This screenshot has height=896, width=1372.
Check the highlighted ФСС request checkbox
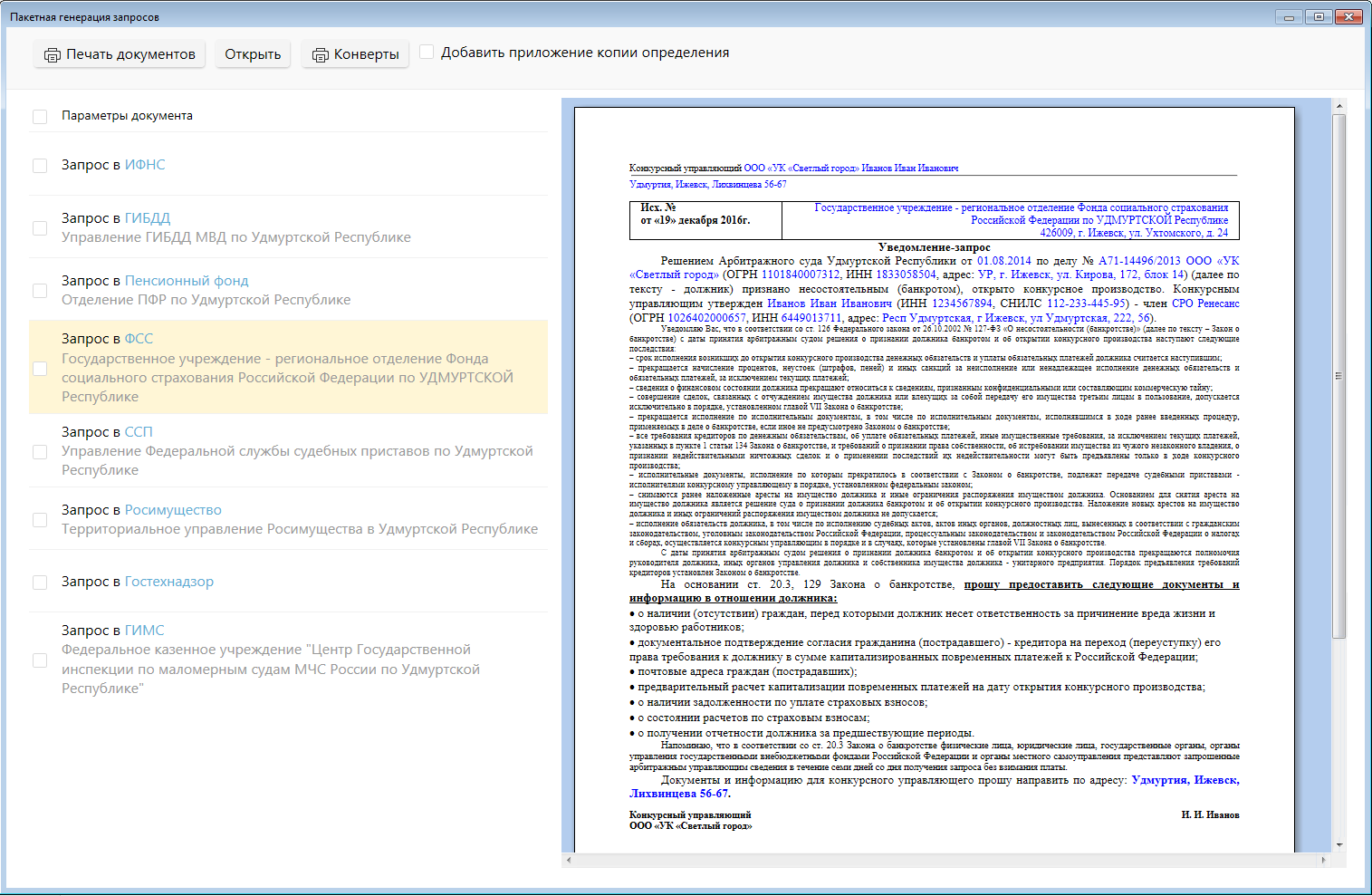[40, 369]
